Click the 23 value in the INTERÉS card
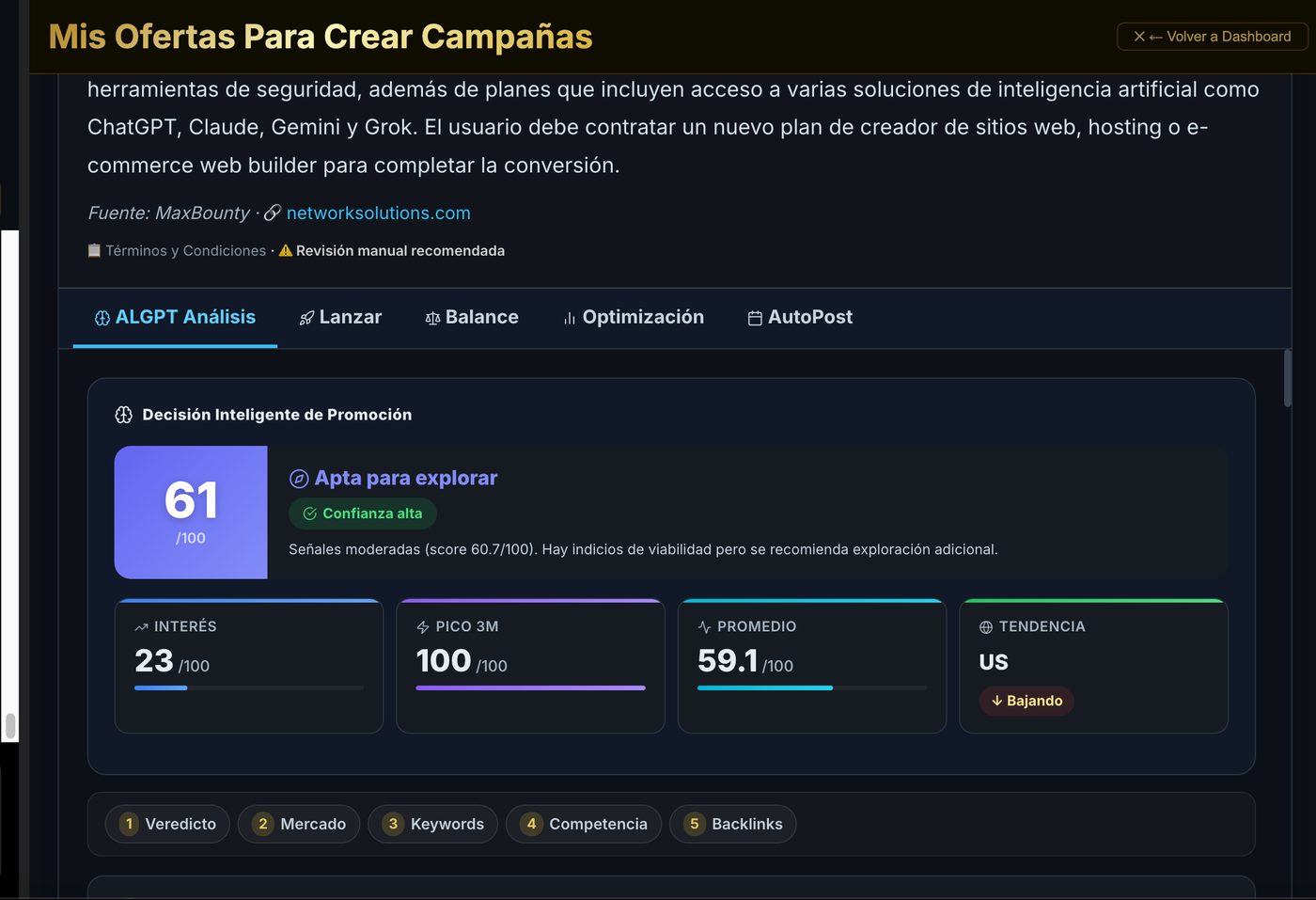This screenshot has width=1316, height=900. click(154, 661)
